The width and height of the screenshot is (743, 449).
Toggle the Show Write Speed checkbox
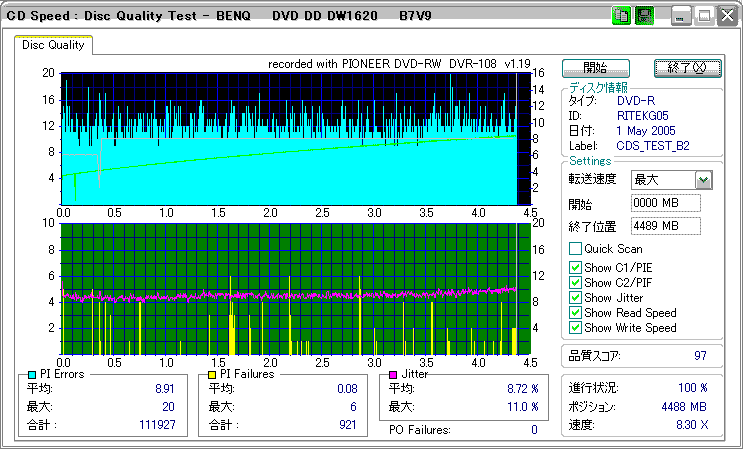575,328
